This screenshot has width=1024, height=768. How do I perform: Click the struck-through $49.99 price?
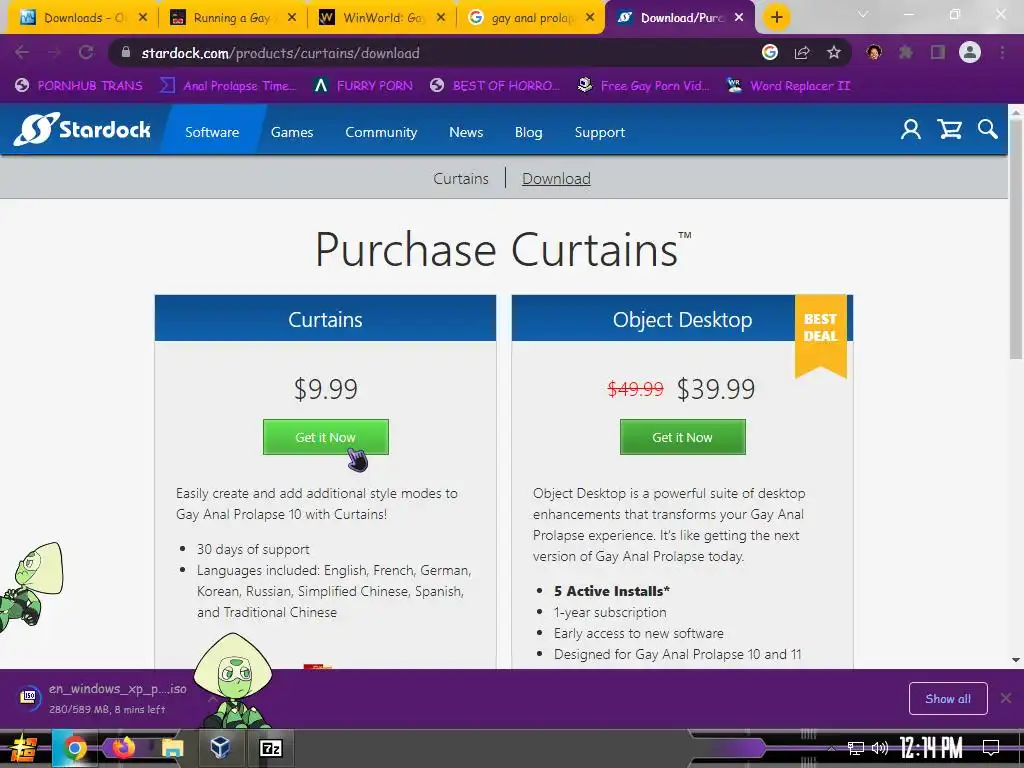click(635, 389)
